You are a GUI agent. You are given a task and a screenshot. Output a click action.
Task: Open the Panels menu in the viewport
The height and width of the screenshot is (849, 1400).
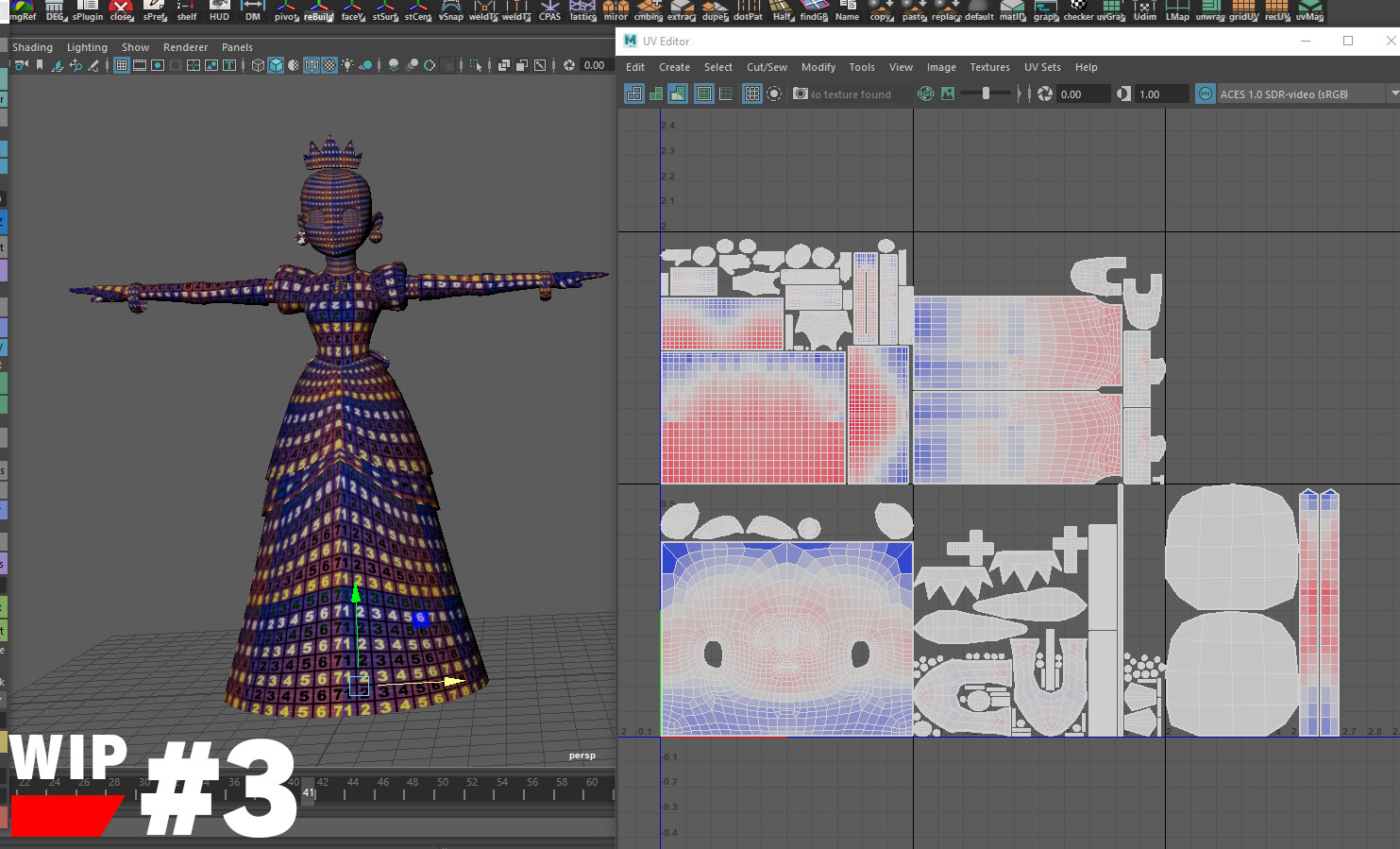(237, 46)
